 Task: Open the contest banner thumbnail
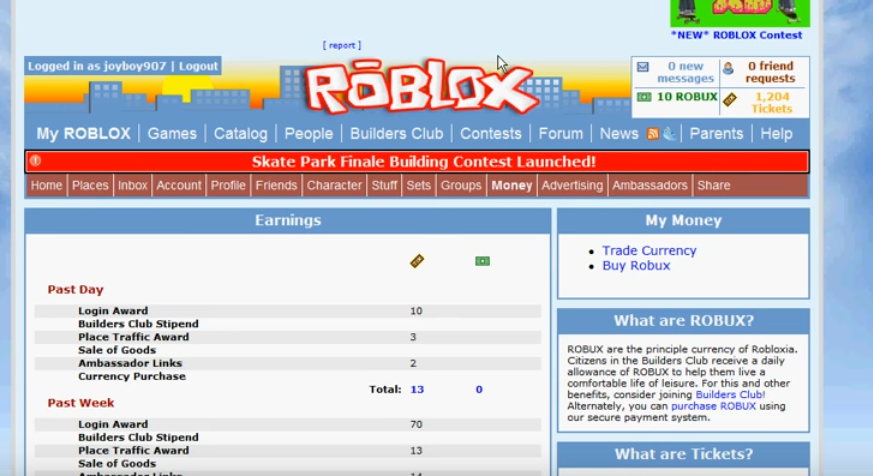coord(740,13)
